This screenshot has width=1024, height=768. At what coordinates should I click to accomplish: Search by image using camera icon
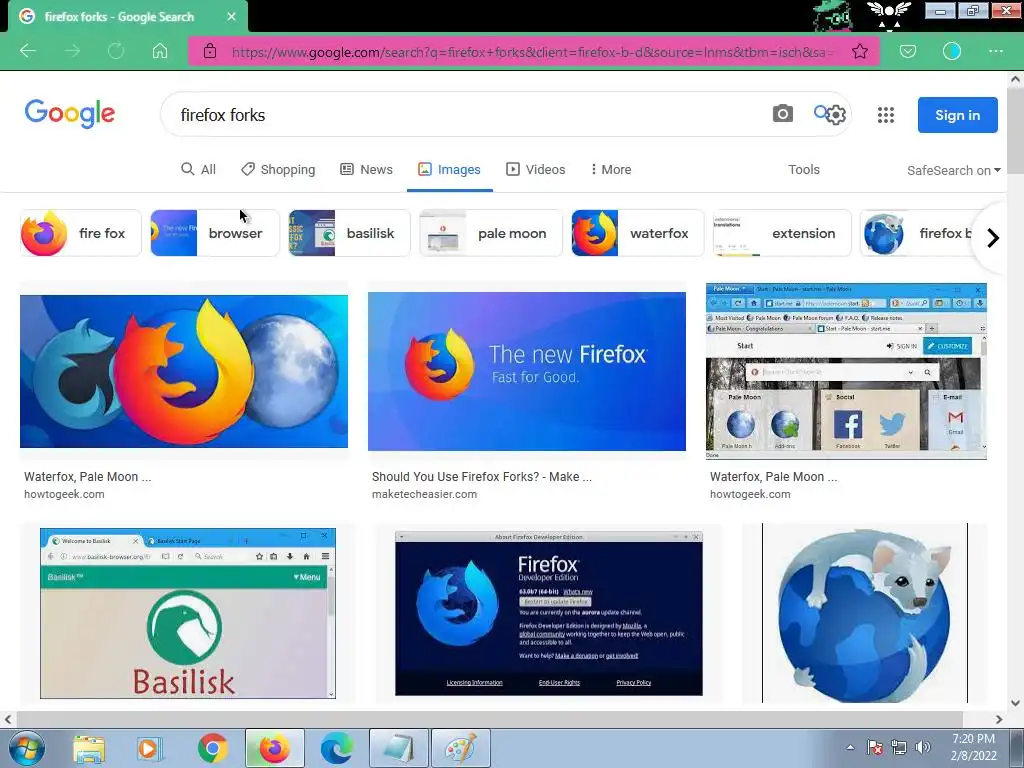782,114
